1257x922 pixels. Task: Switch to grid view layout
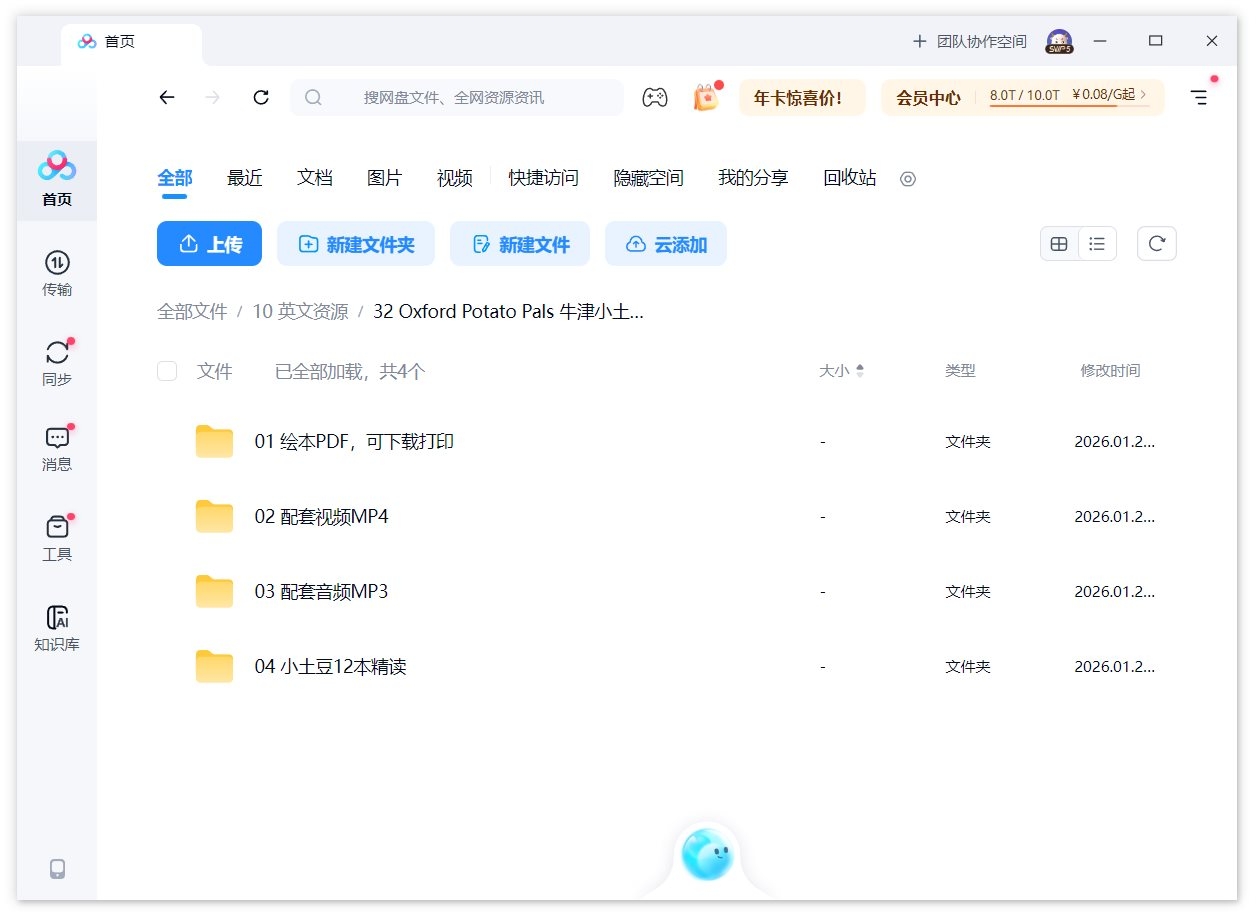point(1059,243)
